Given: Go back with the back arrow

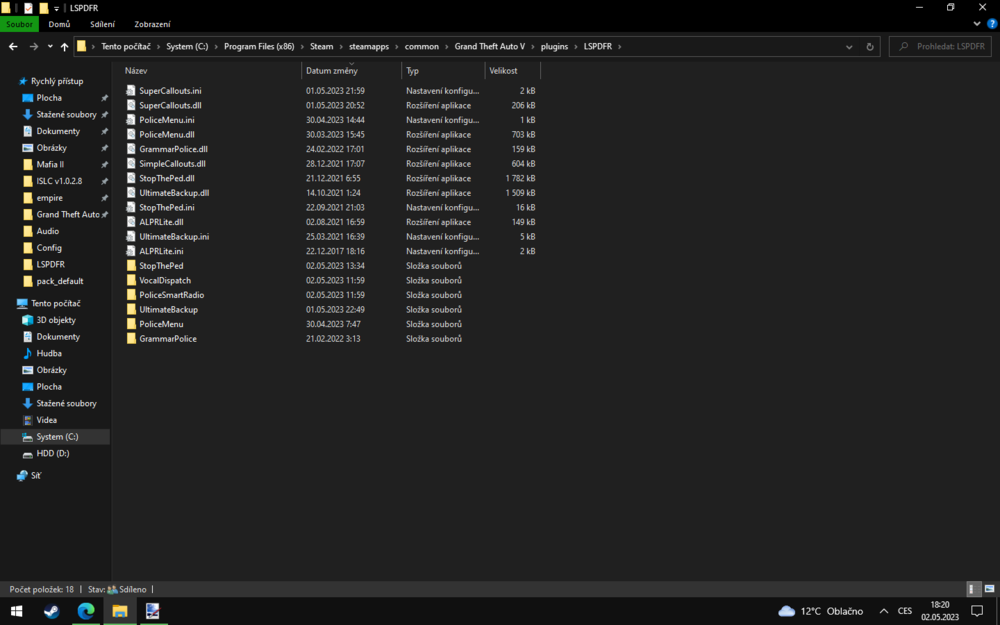Looking at the screenshot, I should click(x=13, y=47).
